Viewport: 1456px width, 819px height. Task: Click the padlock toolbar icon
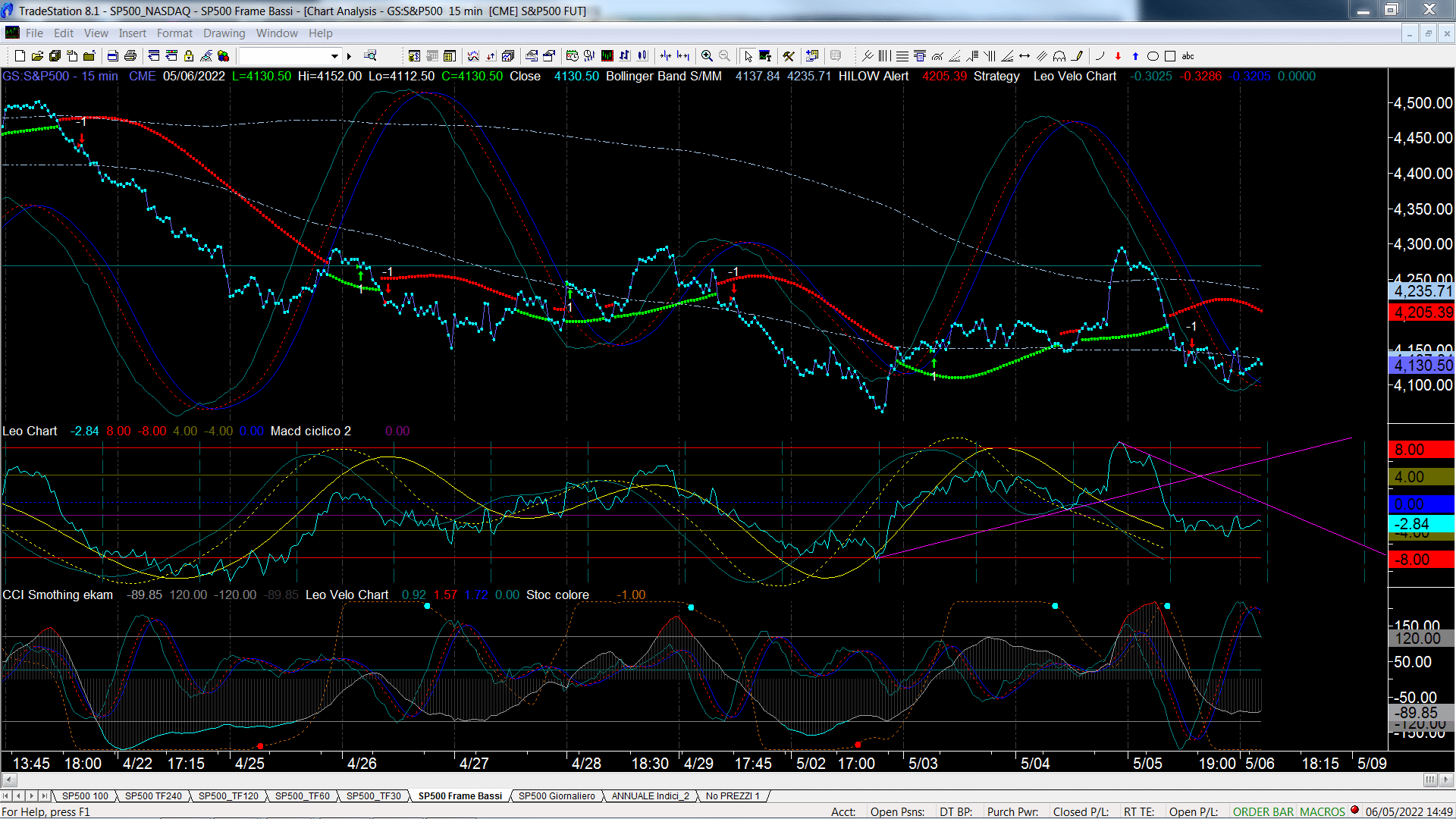click(189, 55)
